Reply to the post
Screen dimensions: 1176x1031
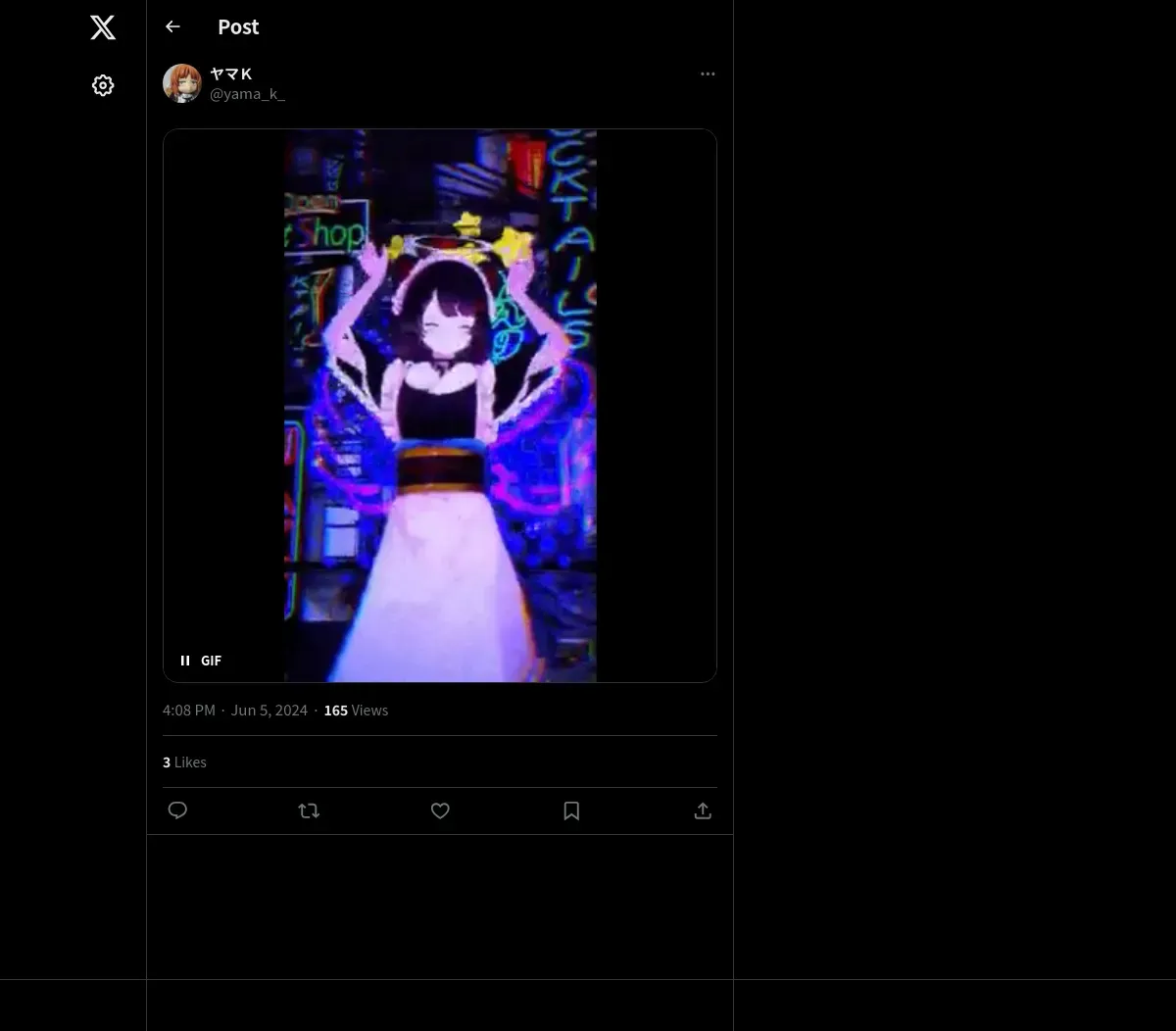(177, 810)
